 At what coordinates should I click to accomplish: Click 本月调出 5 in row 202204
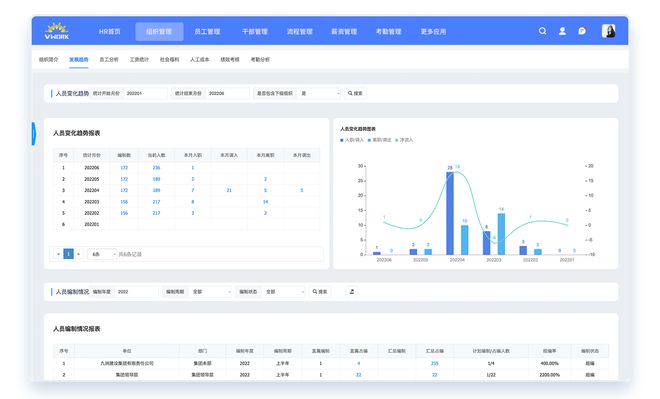pyautogui.click(x=302, y=190)
